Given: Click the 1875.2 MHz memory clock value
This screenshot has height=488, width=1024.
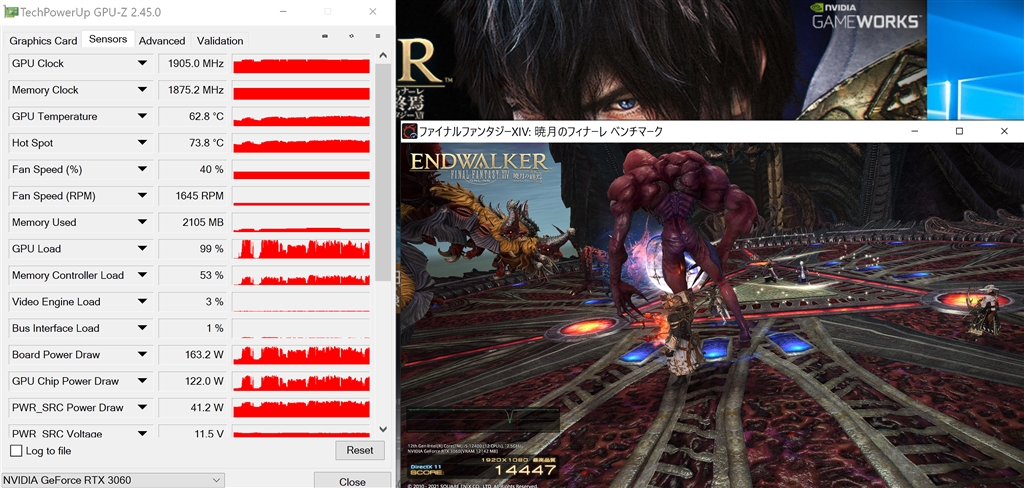Looking at the screenshot, I should (195, 90).
